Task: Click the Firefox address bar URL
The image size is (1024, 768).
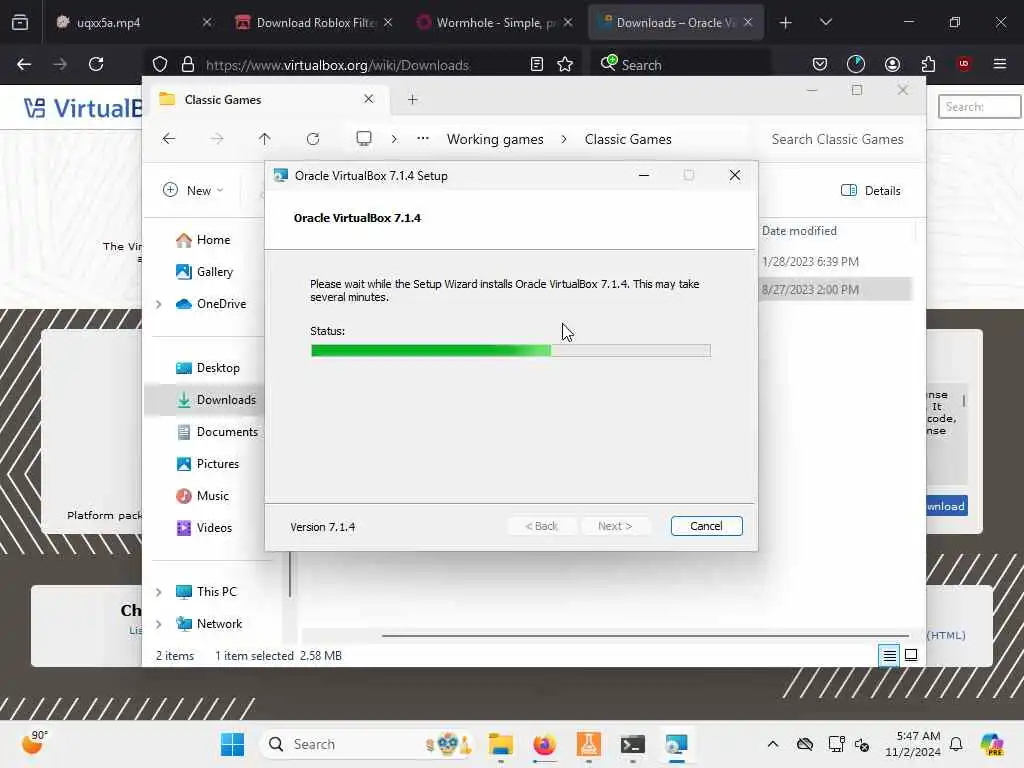Action: point(337,65)
